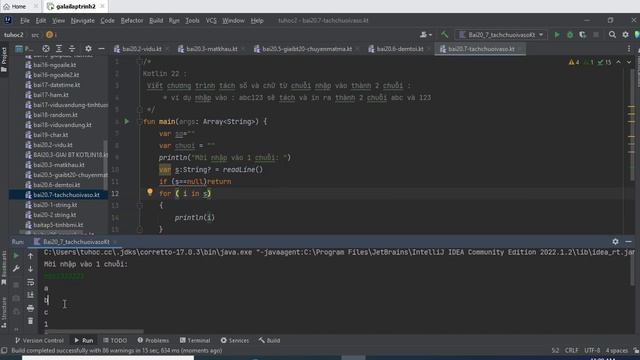Image resolution: width=640 pixels, height=360 pixels.
Task: Open Run panel settings gear
Action: 615,242
